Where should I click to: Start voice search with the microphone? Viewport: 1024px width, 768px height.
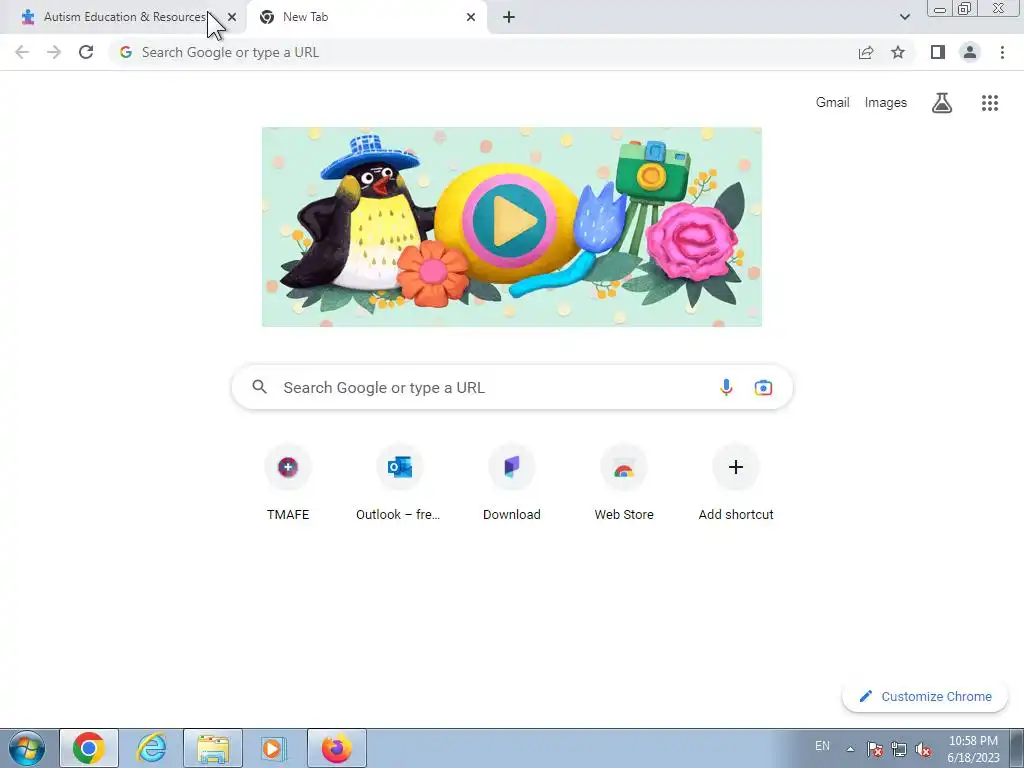[x=726, y=387]
